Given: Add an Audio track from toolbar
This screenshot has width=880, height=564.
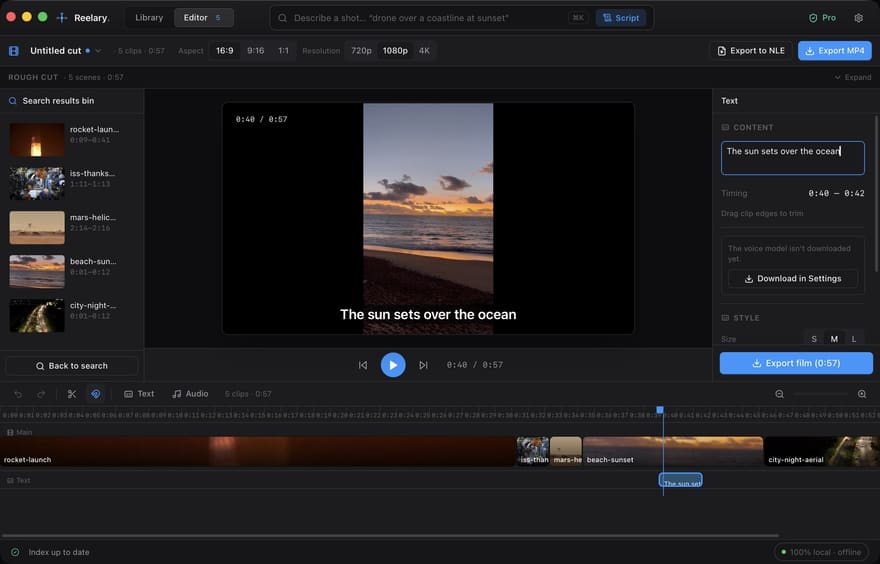Looking at the screenshot, I should 190,394.
